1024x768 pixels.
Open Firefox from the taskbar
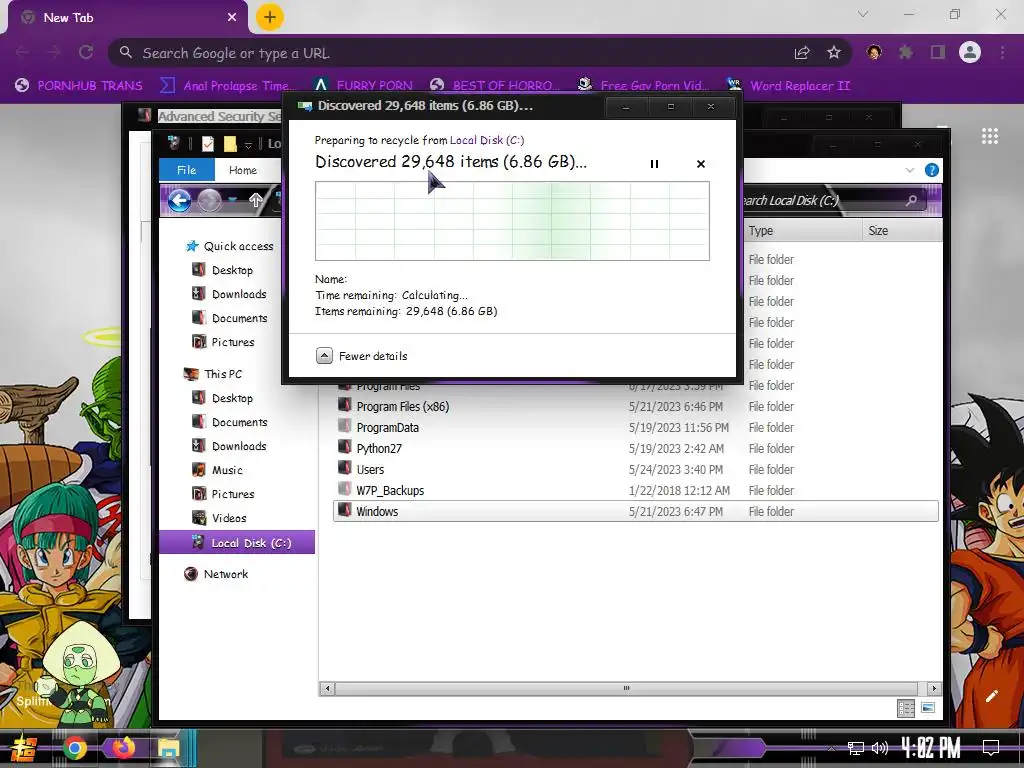[x=123, y=747]
